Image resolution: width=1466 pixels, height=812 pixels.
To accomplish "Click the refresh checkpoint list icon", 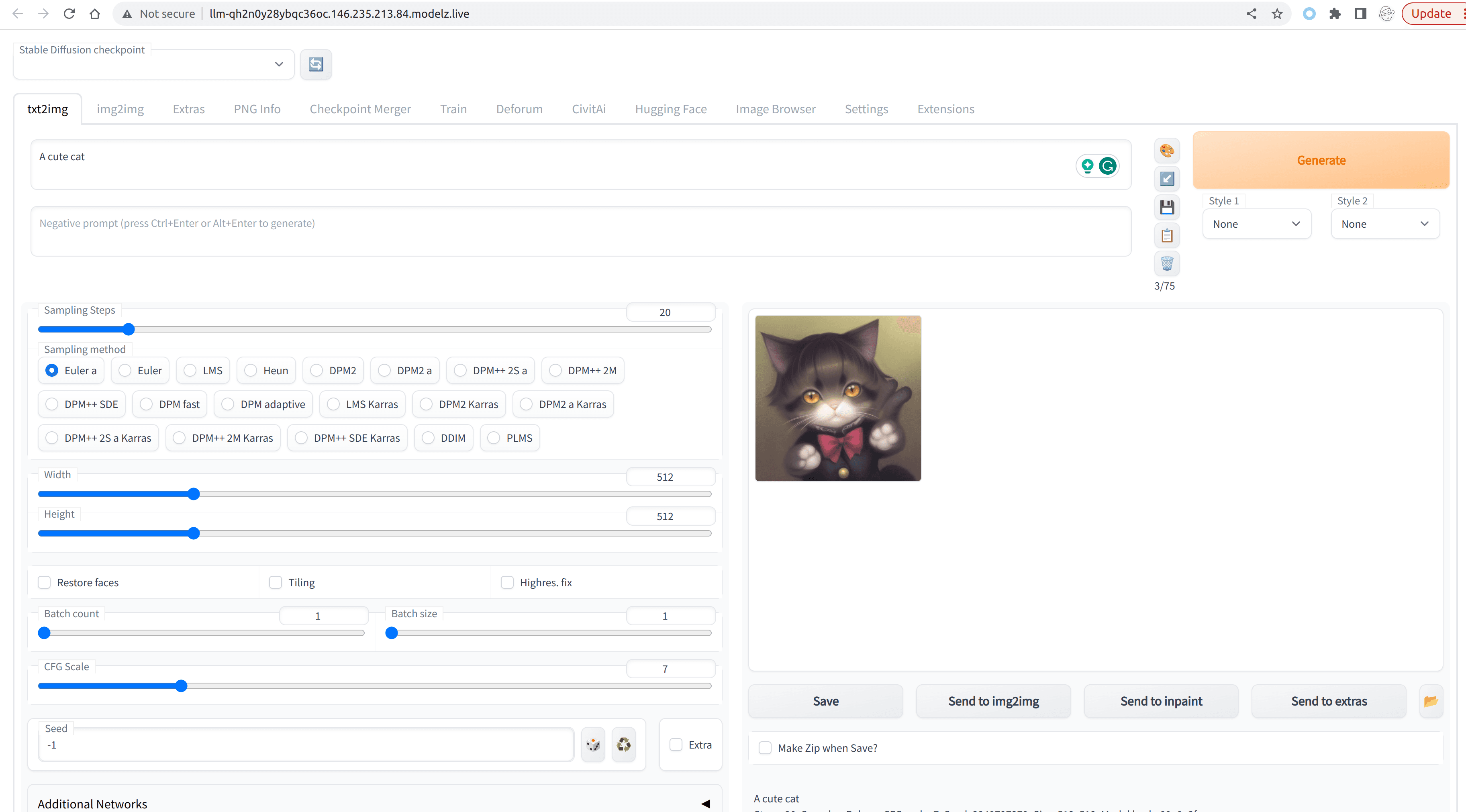I will click(x=316, y=64).
